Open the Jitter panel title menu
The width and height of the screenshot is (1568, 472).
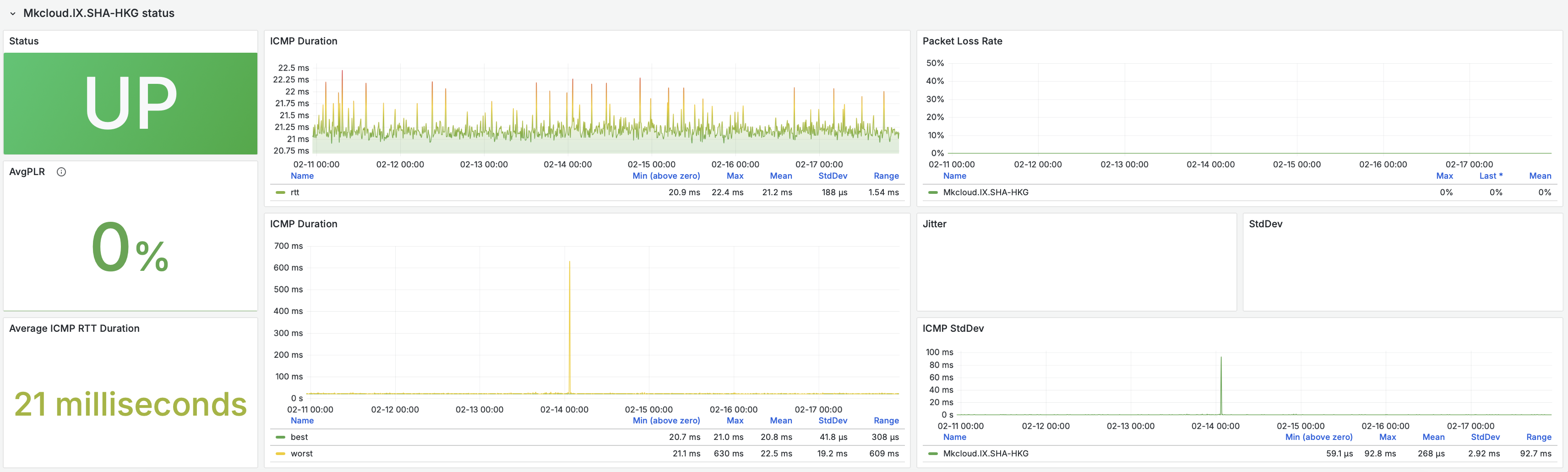[x=934, y=224]
